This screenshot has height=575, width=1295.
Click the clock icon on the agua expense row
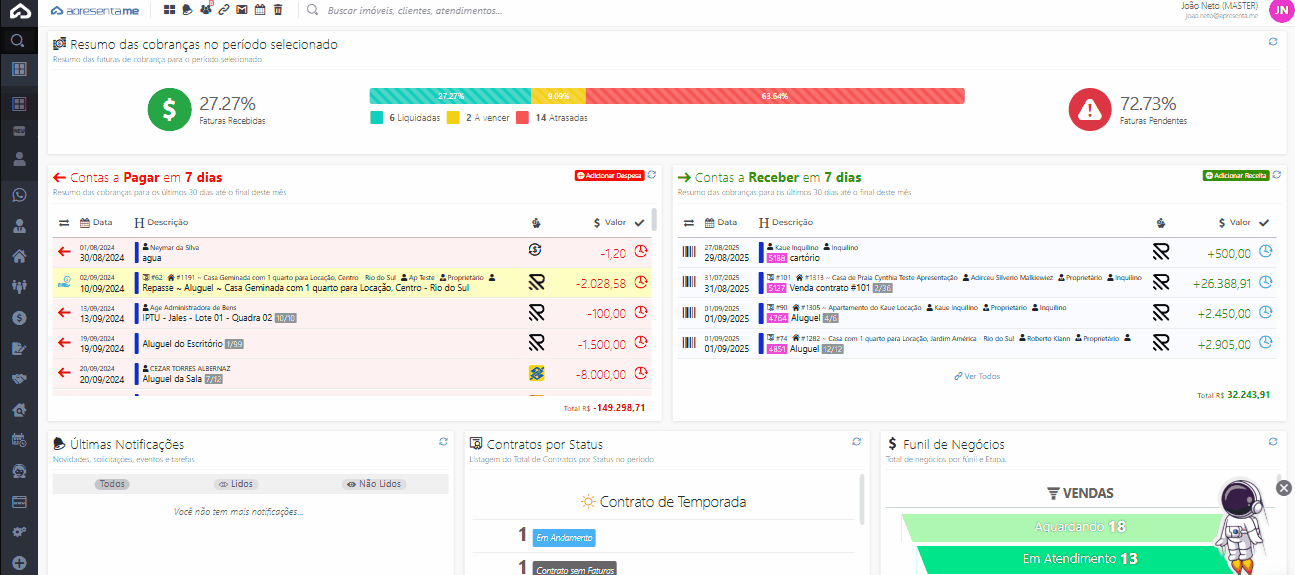point(641,251)
